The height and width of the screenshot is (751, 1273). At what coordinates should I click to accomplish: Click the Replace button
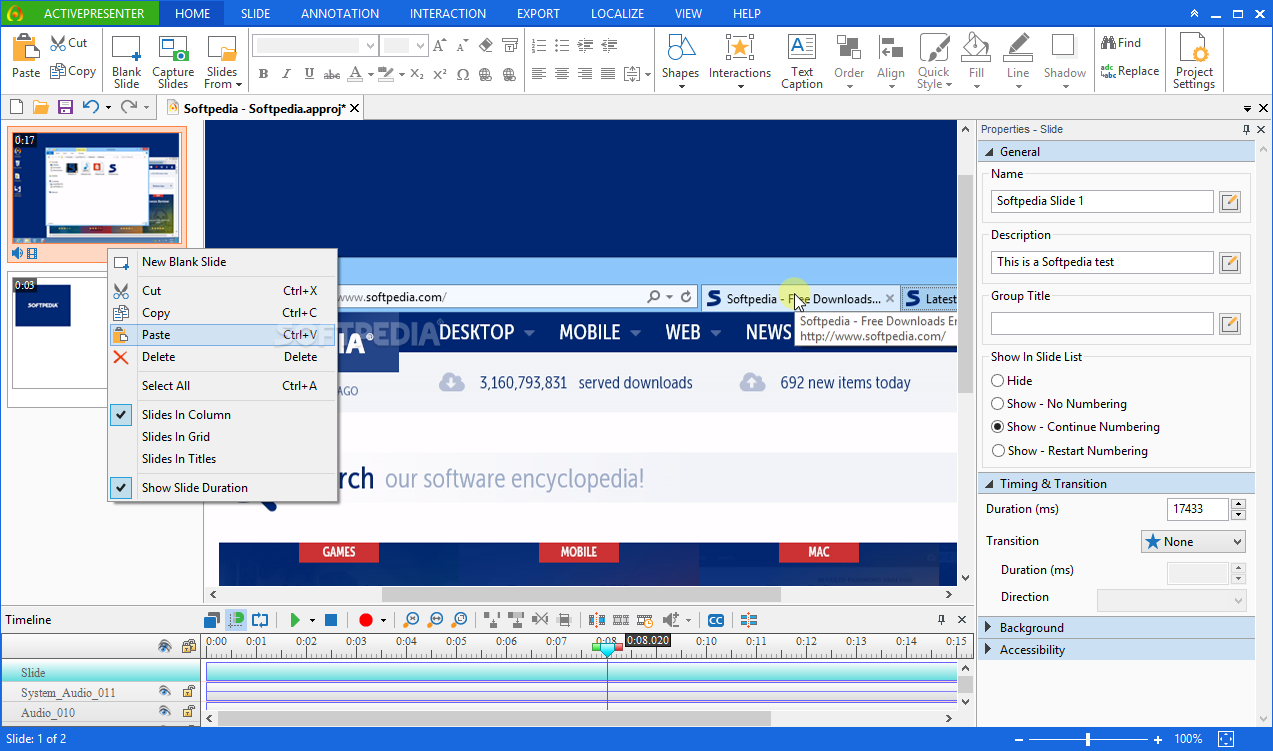click(1130, 71)
